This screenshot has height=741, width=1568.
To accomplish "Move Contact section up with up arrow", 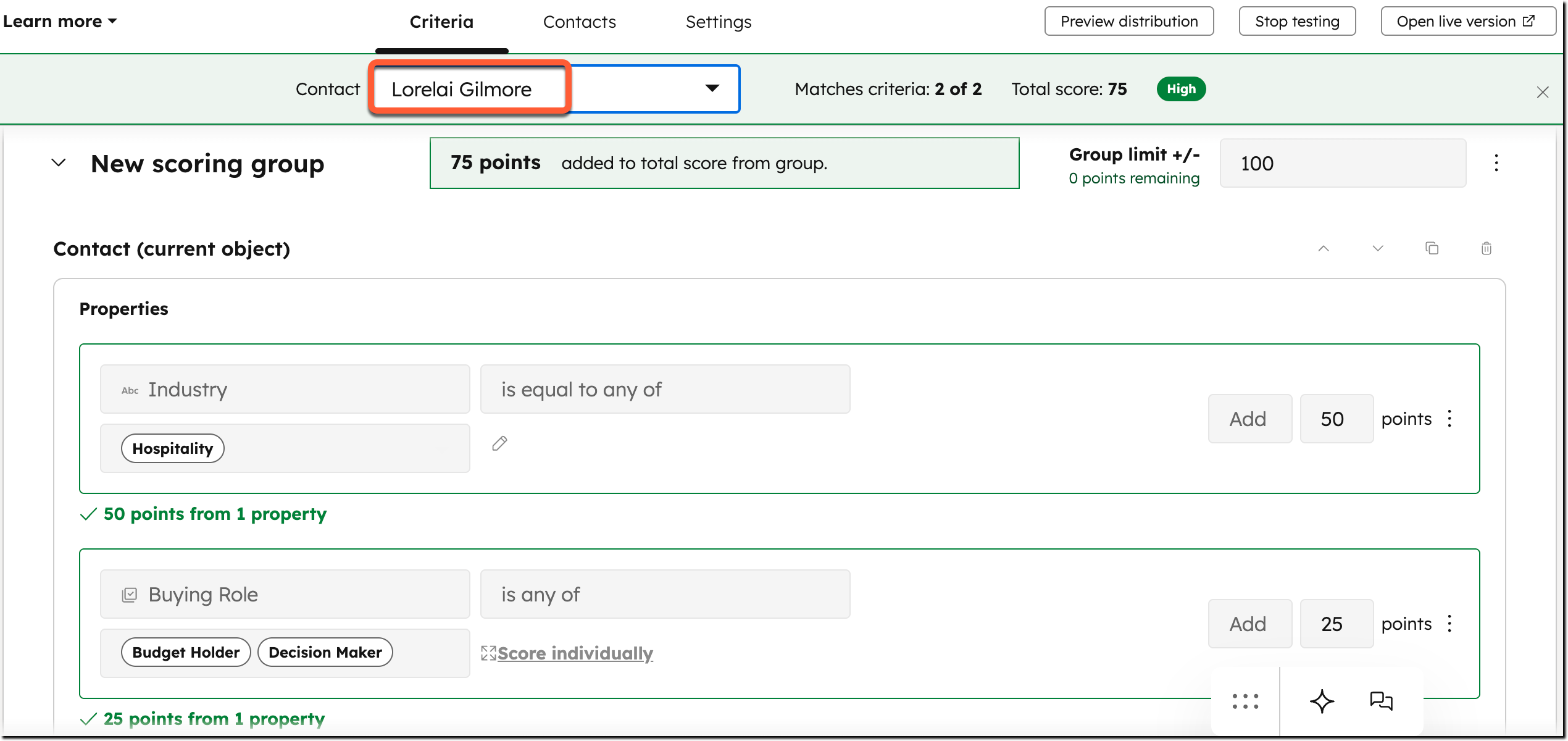I will click(x=1323, y=248).
